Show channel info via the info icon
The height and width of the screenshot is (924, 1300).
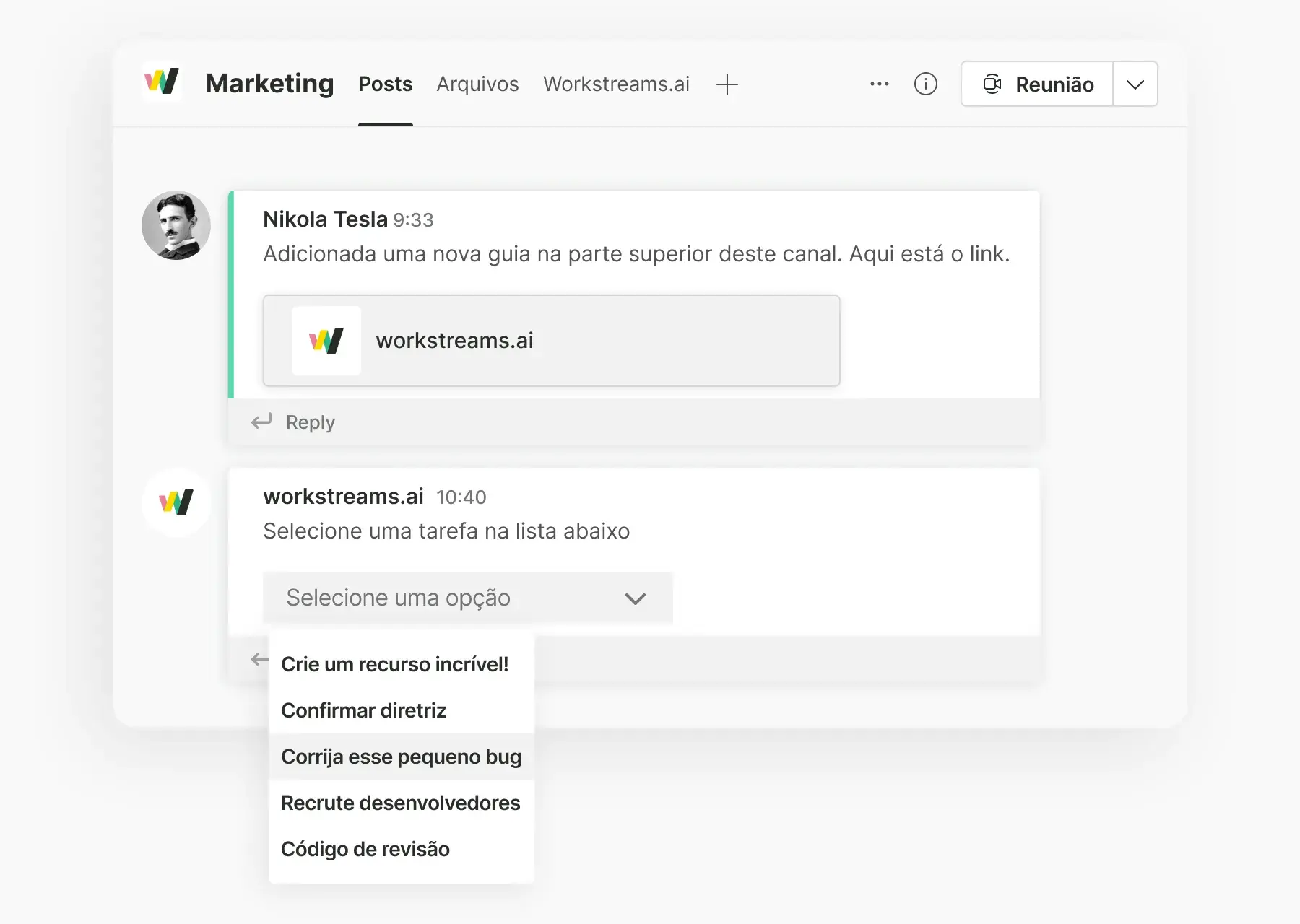click(925, 84)
